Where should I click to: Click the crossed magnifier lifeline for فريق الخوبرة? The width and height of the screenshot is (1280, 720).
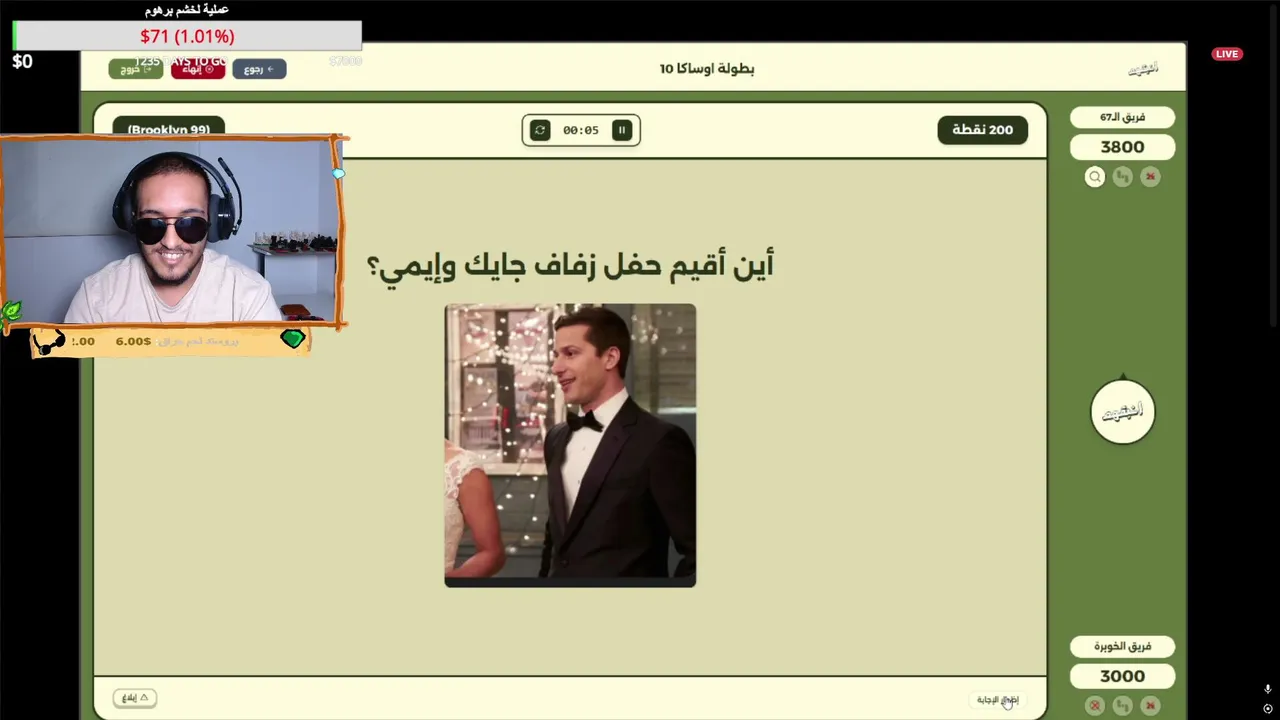1095,705
